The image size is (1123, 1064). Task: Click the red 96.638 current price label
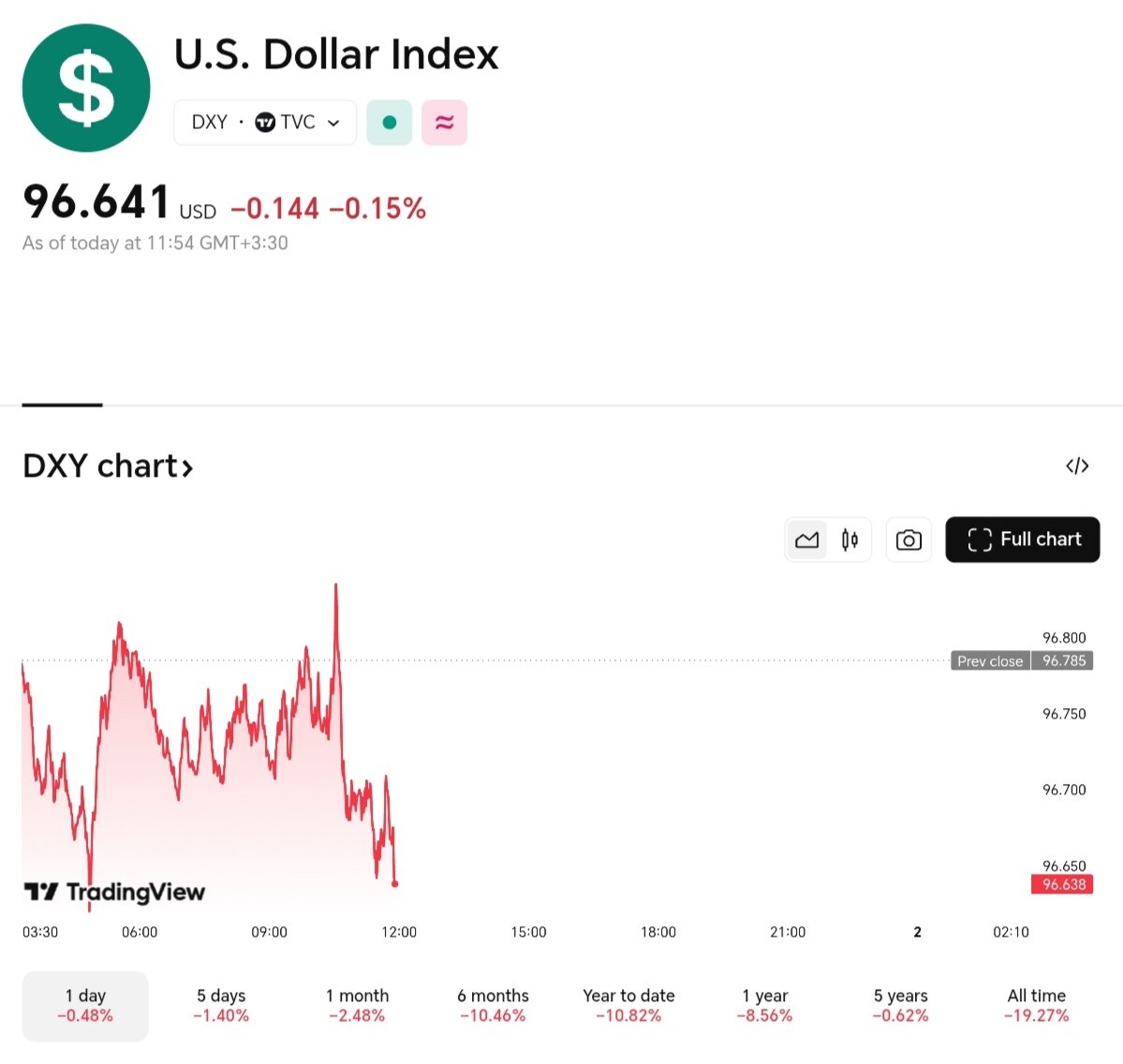1062,884
